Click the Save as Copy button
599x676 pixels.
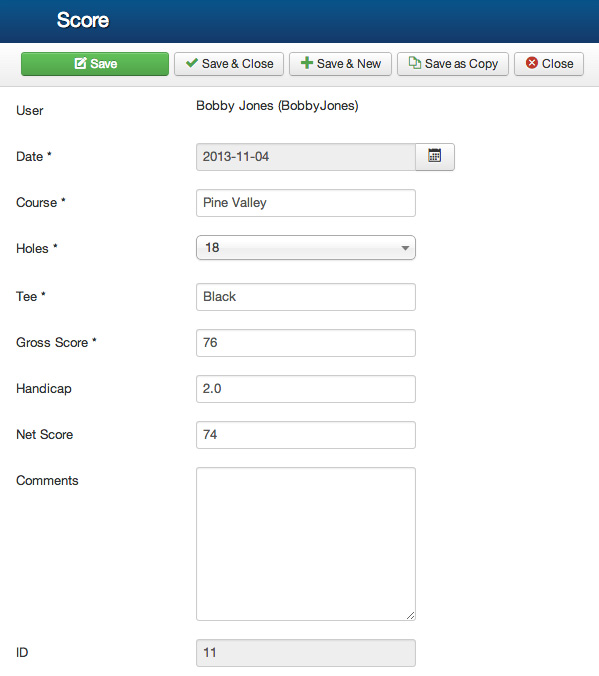coord(453,64)
